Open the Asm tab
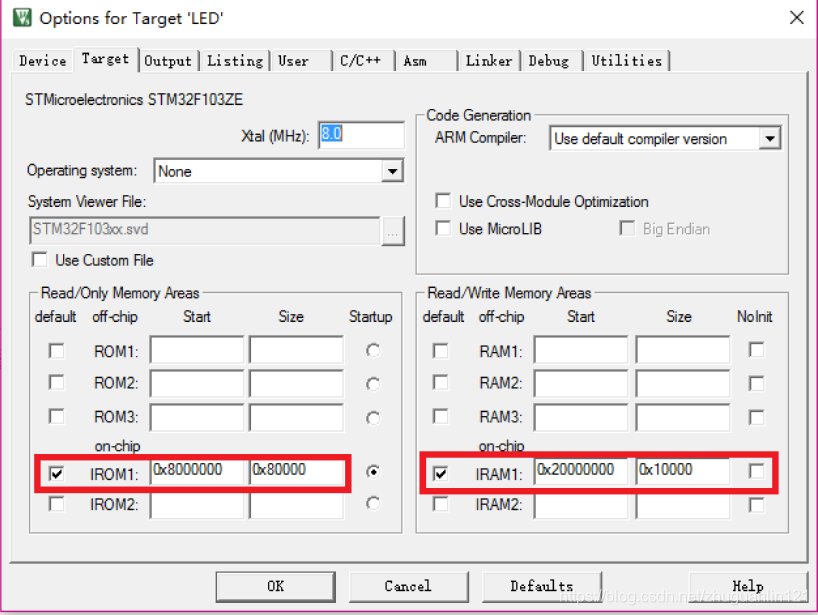This screenshot has height=615, width=818. pos(426,61)
